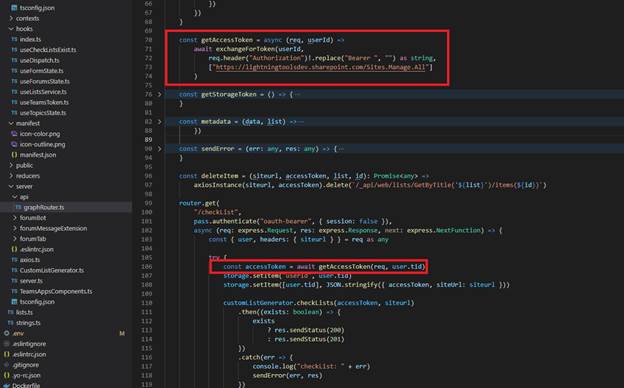
Task: Expand the forumTab folder
Action: pos(33,239)
